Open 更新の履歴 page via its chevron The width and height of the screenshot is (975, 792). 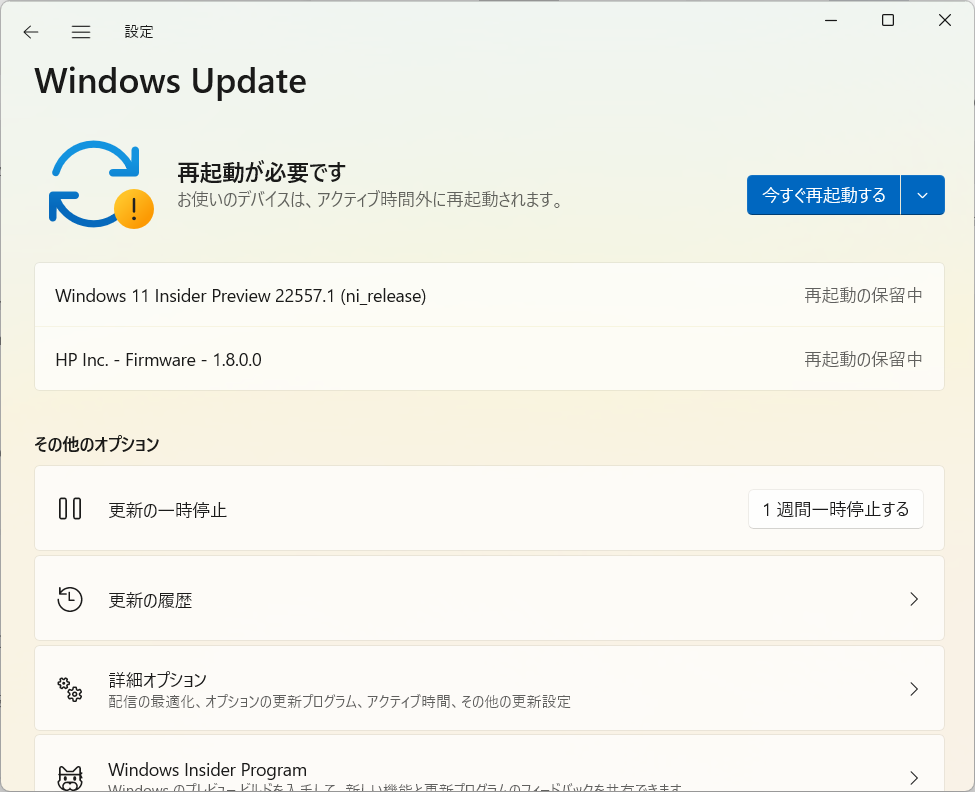[x=914, y=599]
